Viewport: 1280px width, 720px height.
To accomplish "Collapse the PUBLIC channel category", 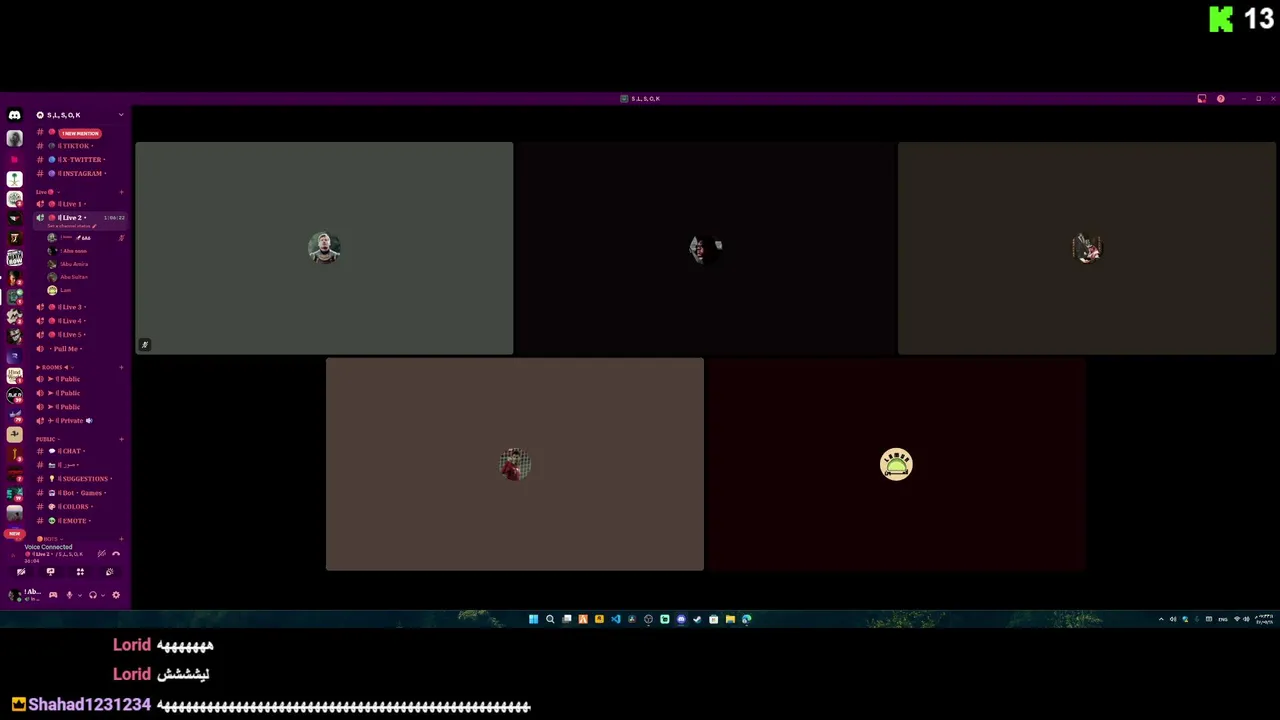I will (x=47, y=439).
